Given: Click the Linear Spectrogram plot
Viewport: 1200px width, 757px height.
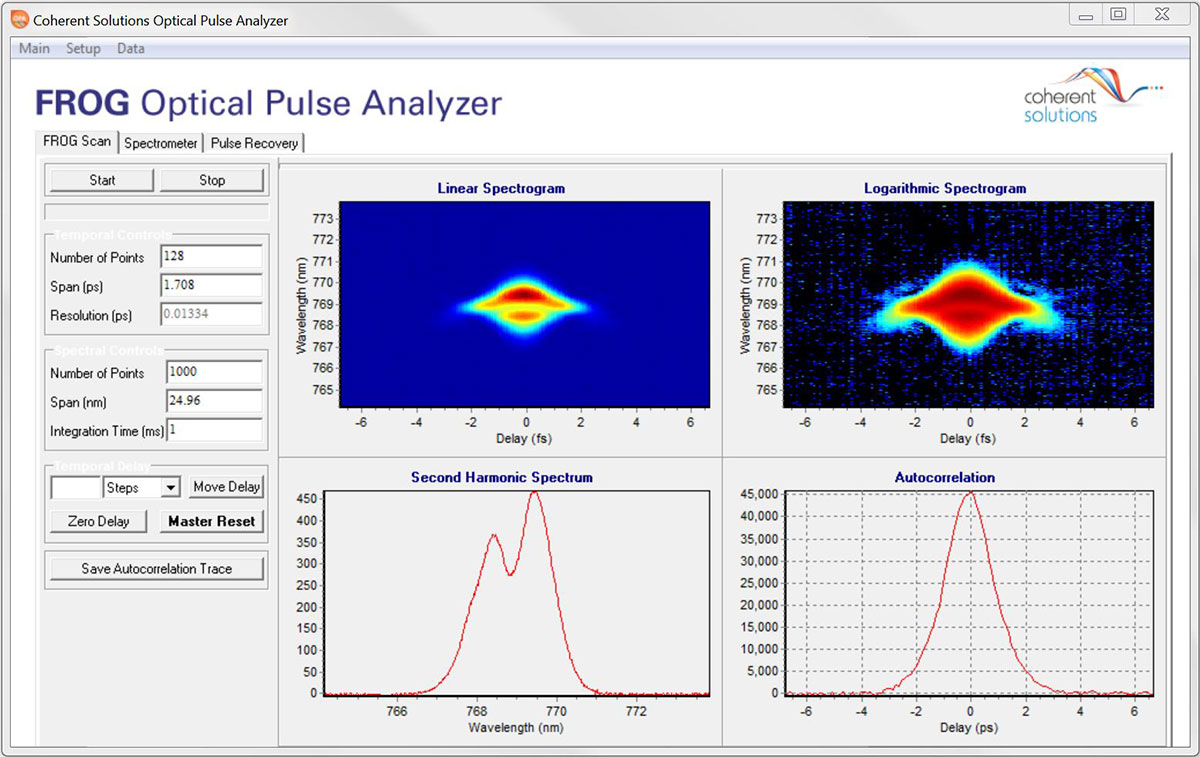Looking at the screenshot, I should [x=525, y=305].
